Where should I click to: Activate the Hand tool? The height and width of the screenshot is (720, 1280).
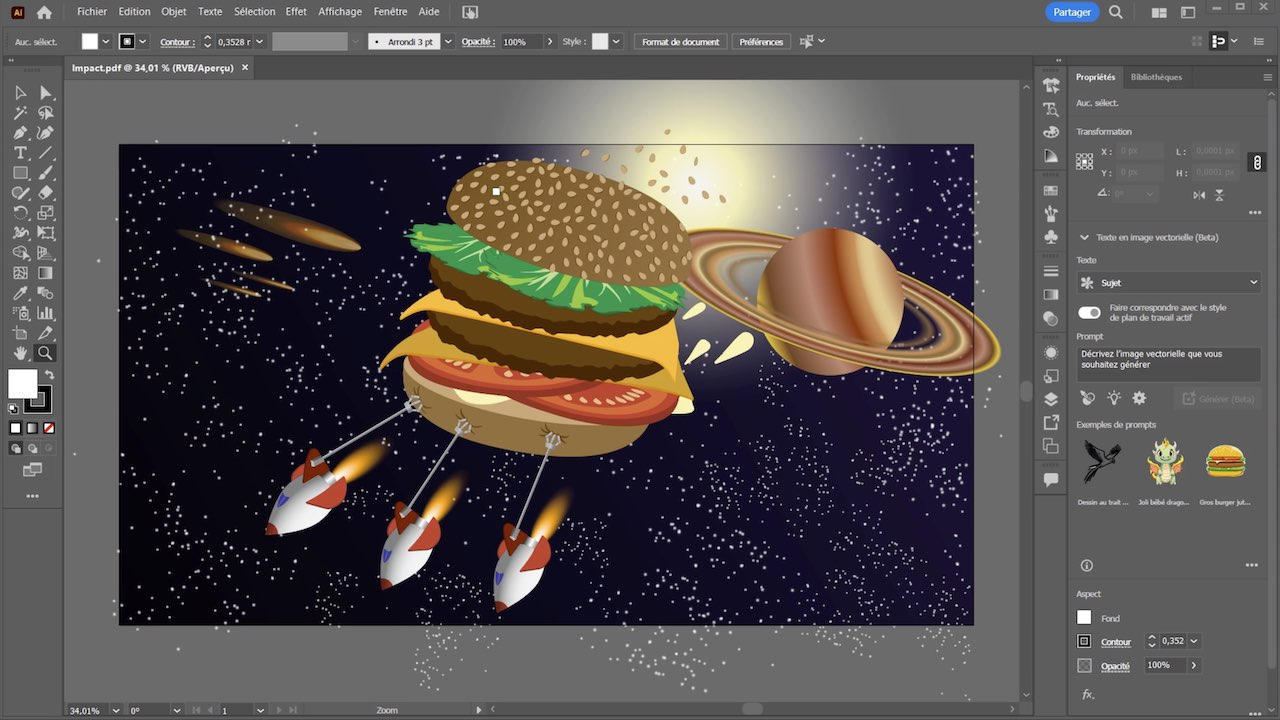click(x=20, y=353)
